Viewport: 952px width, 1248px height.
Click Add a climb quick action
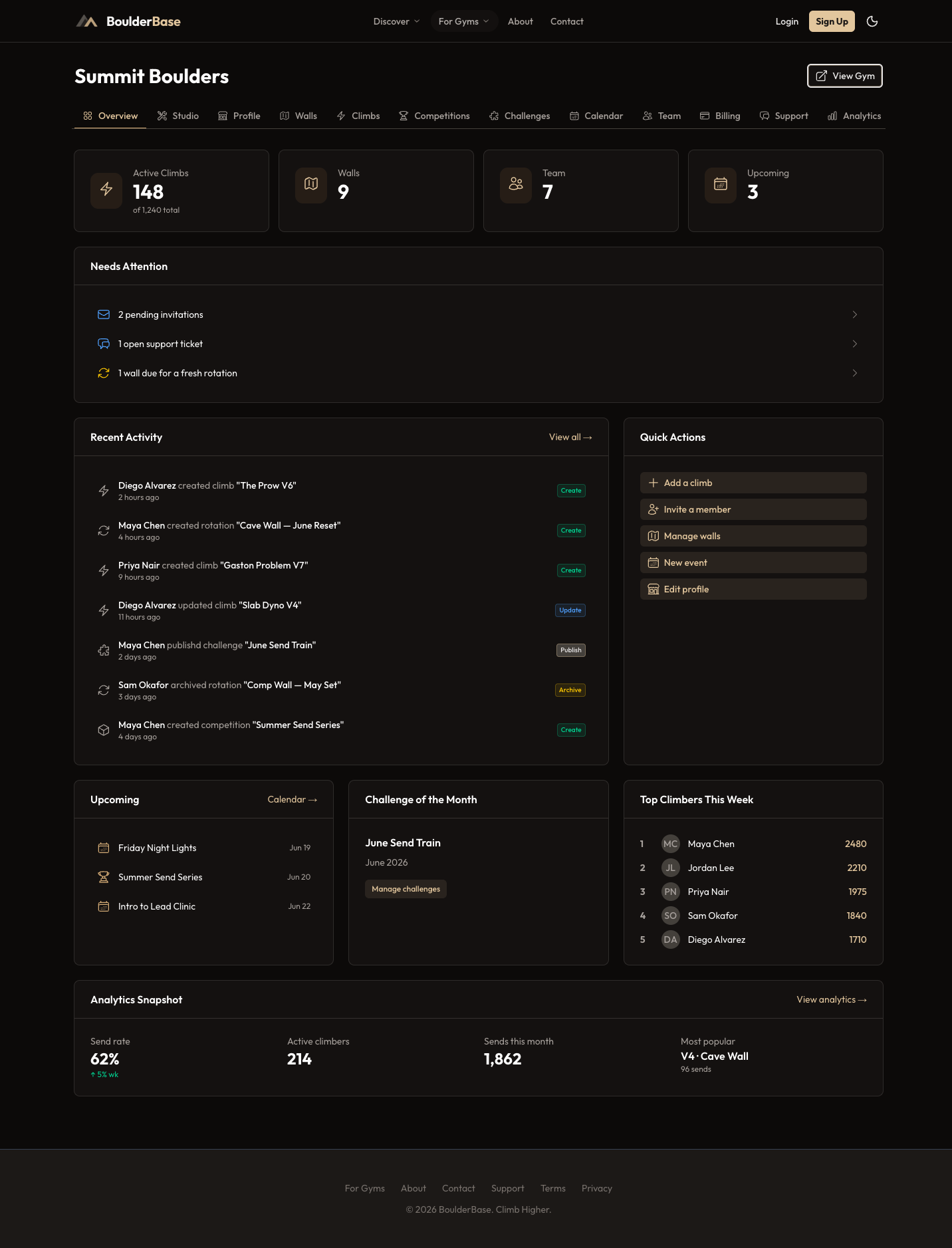point(753,483)
